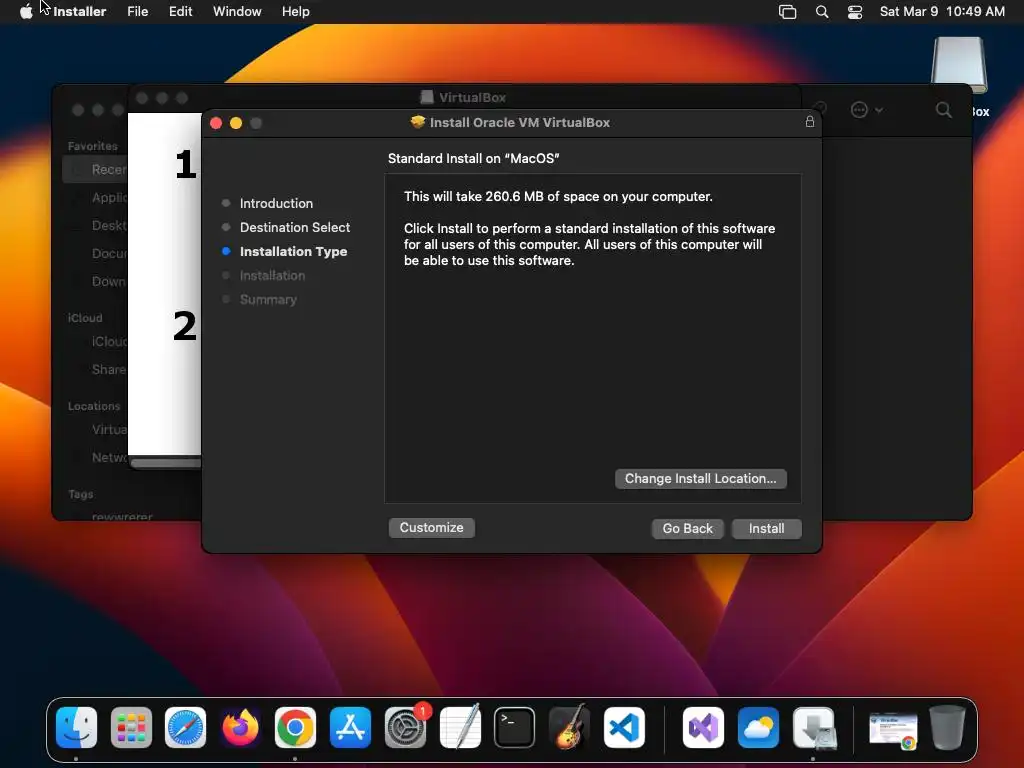Viewport: 1024px width, 768px height.
Task: Click the Installer app icon in Dock
Action: tap(814, 728)
